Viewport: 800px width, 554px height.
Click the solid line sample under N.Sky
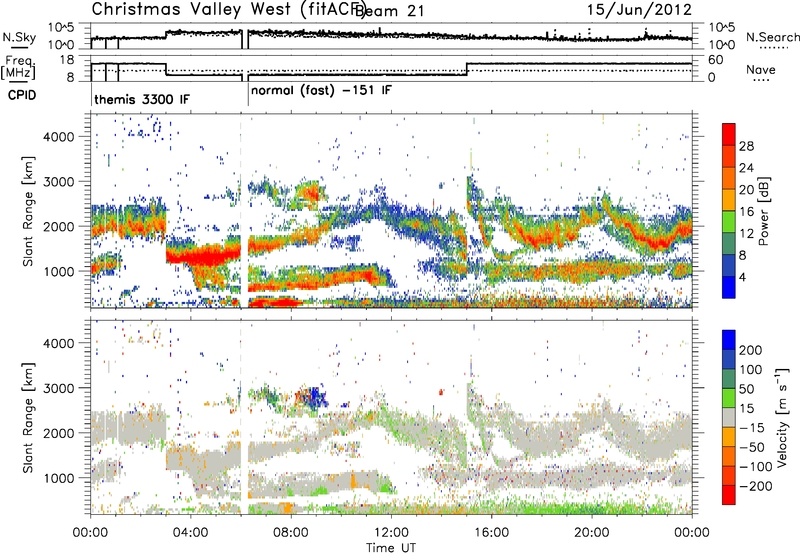click(19, 47)
